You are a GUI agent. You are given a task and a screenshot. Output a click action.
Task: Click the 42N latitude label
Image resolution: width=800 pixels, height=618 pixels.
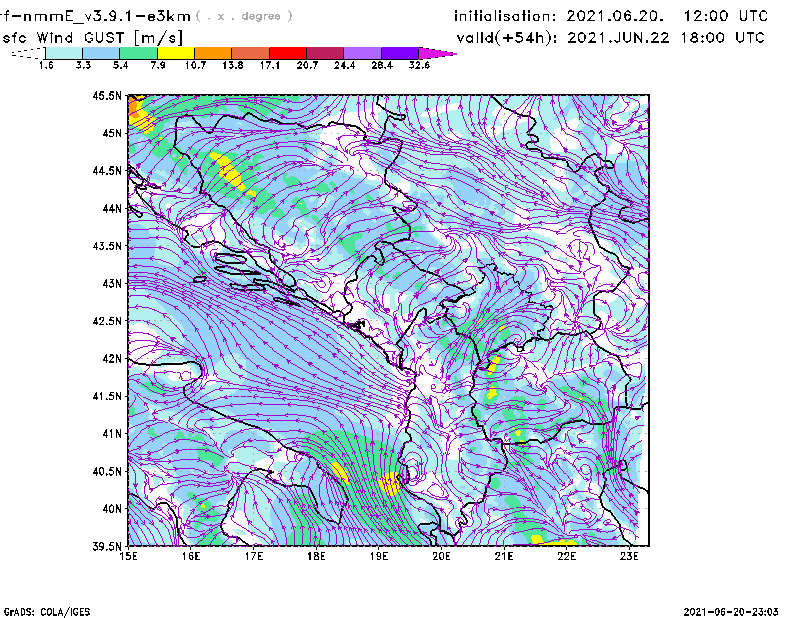(x=112, y=359)
